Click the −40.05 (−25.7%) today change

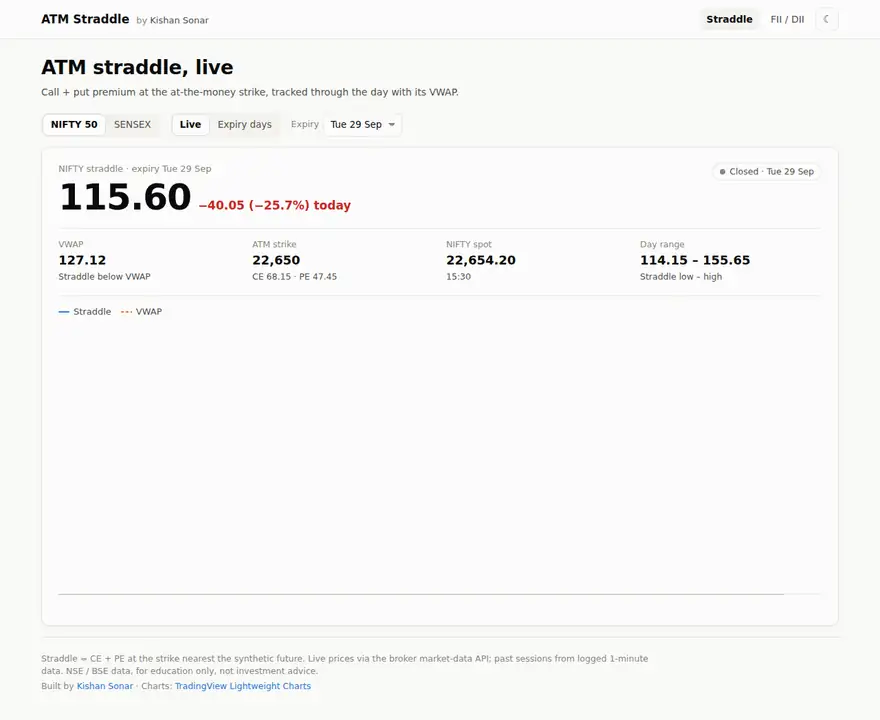(x=275, y=205)
